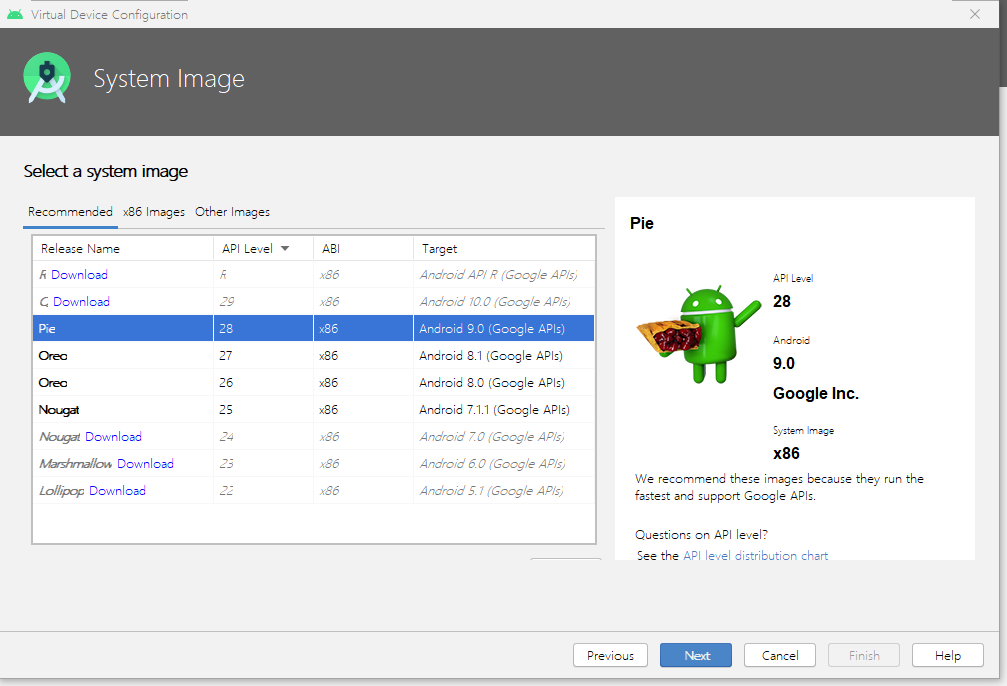The image size is (1007, 686).
Task: Sort by API Level column arrow
Action: pos(285,249)
